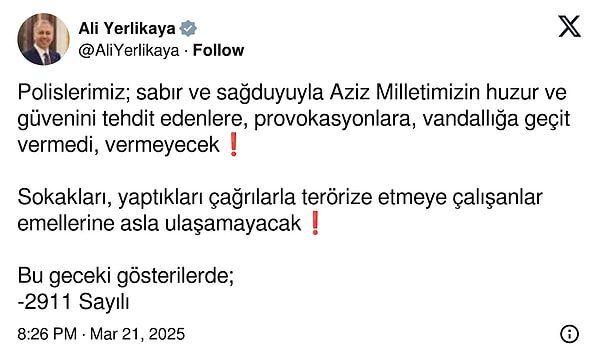Open the @AliYerlikaya handle link

129,51
